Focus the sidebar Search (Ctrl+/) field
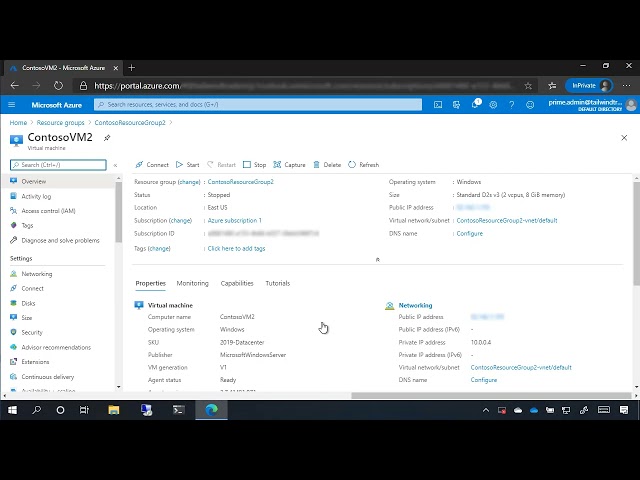This screenshot has height=480, width=640. coord(58,165)
